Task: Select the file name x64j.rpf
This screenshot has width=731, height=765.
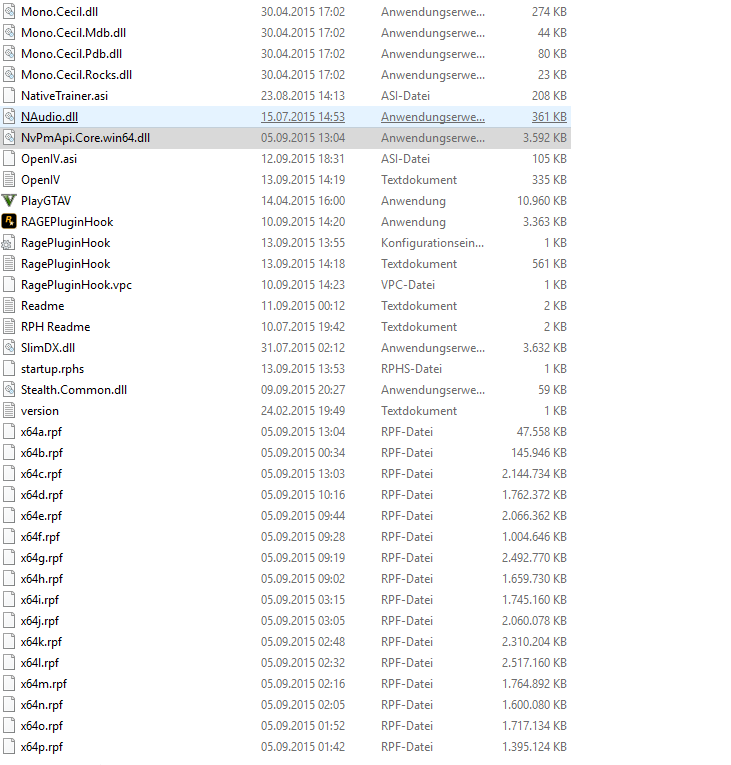Action: pos(40,620)
